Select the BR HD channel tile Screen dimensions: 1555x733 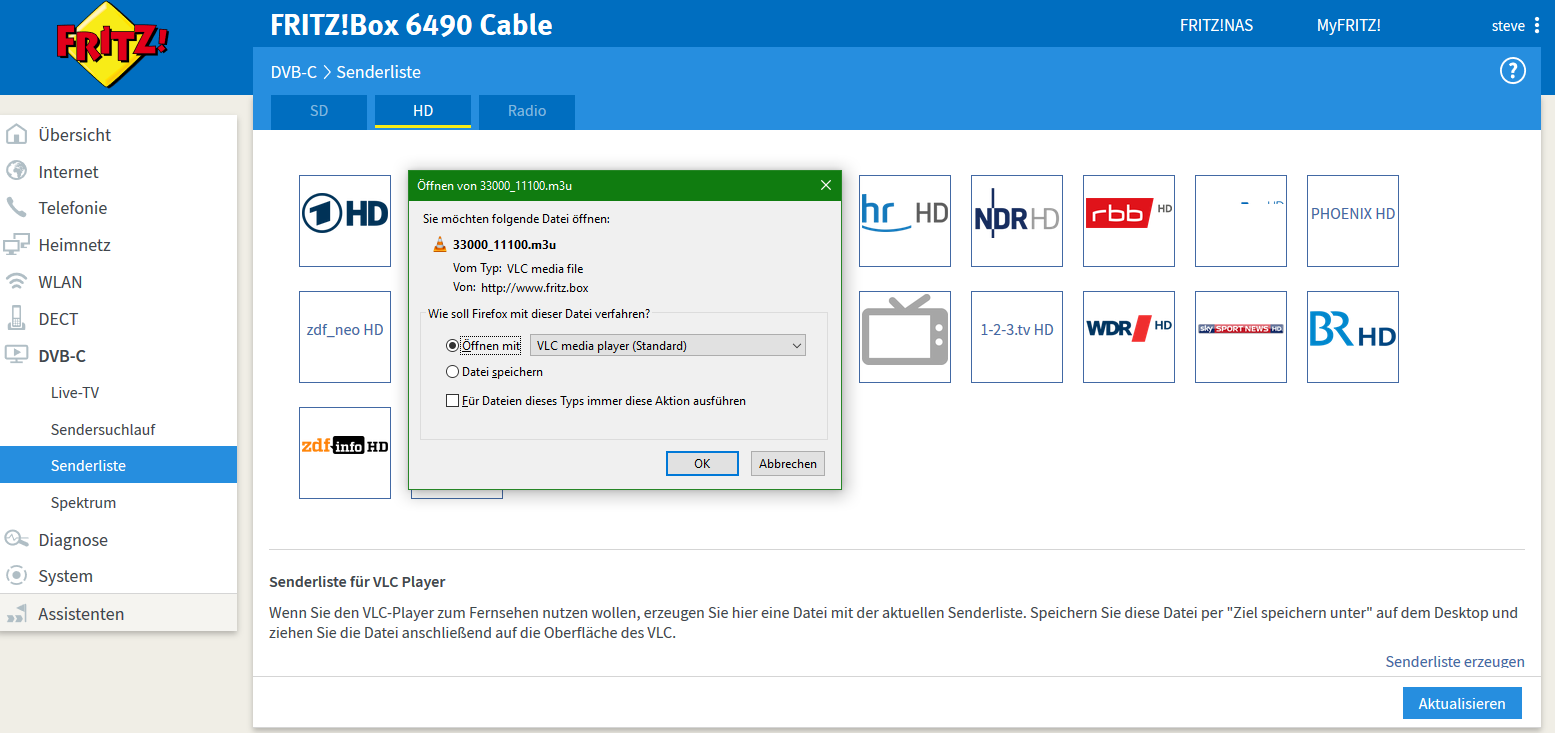coord(1353,337)
